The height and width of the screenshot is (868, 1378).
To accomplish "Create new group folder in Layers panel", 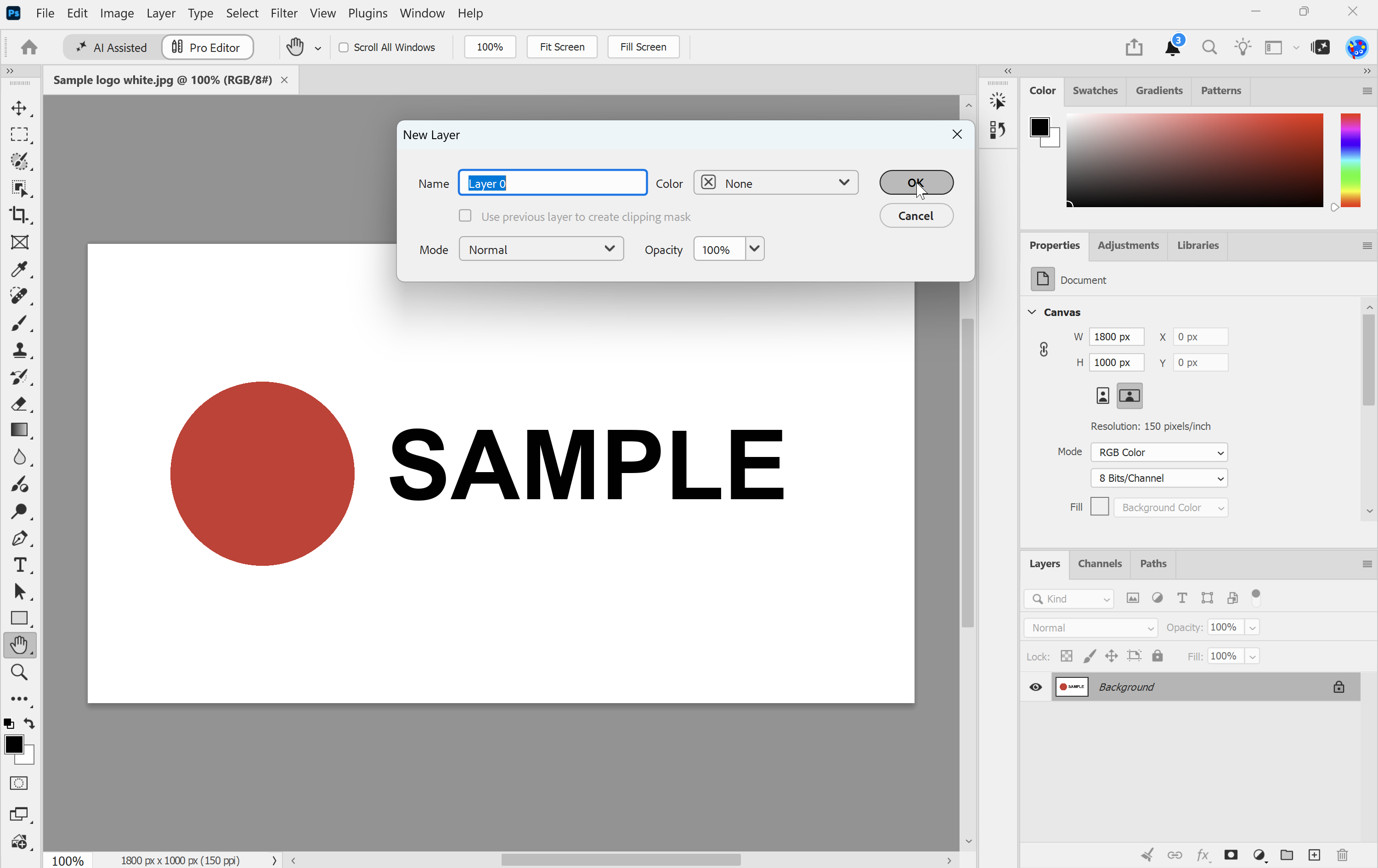I will point(1287,855).
